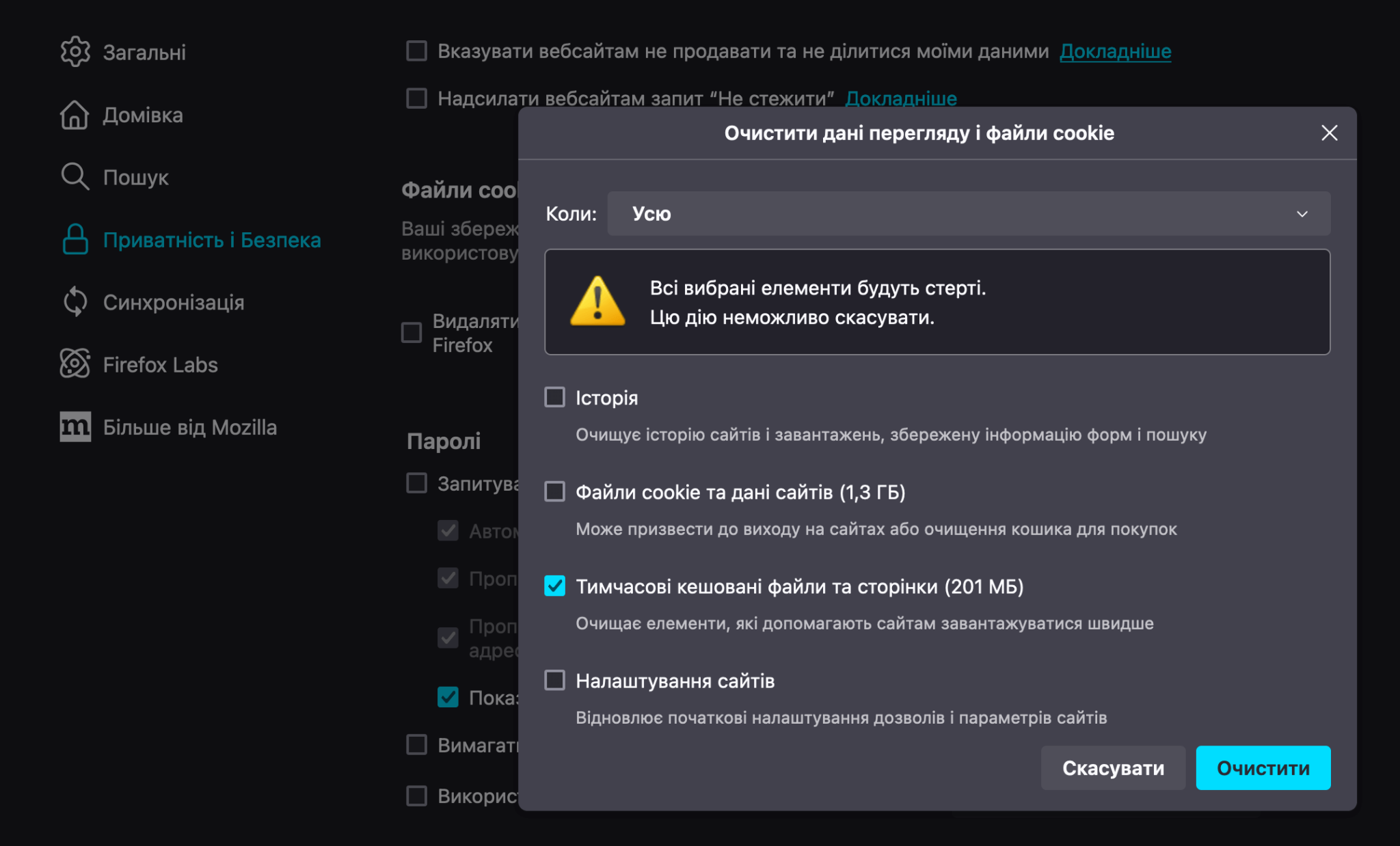
Task: Check the Не стежити request option
Action: [416, 98]
